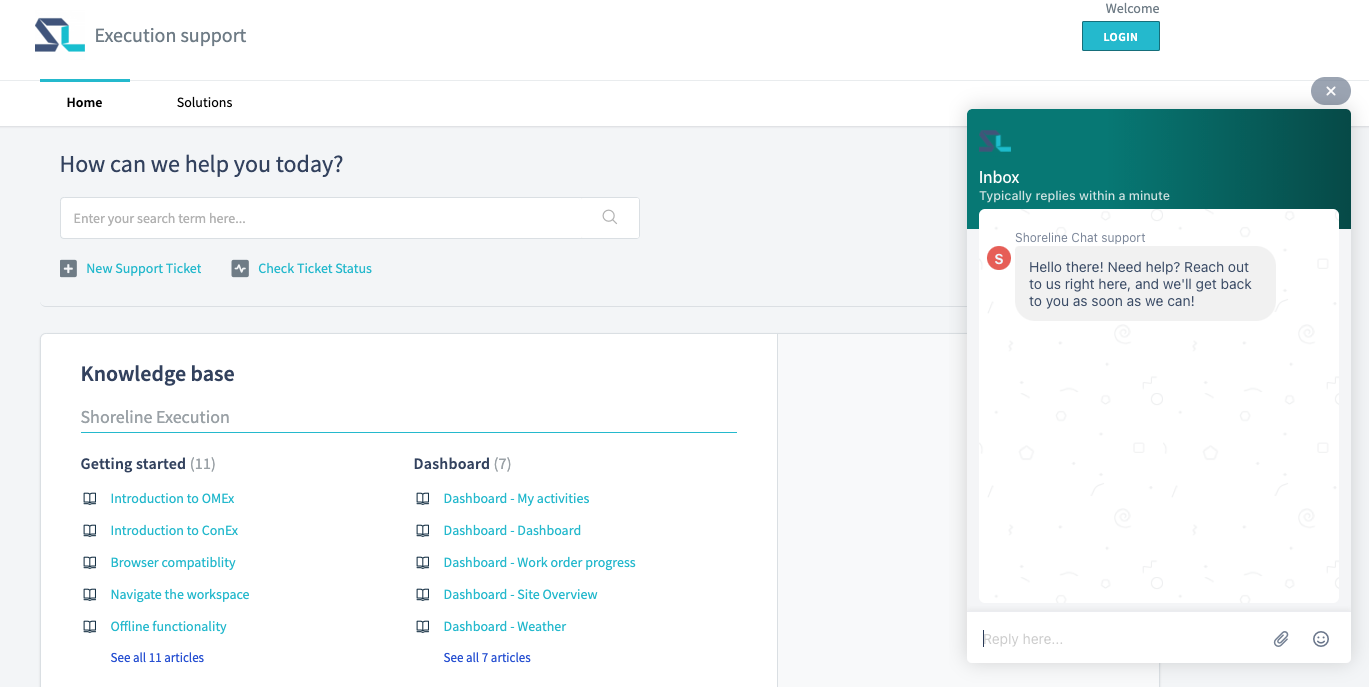This screenshot has width=1369, height=687.
Task: Open the Solutions tab
Action: point(205,102)
